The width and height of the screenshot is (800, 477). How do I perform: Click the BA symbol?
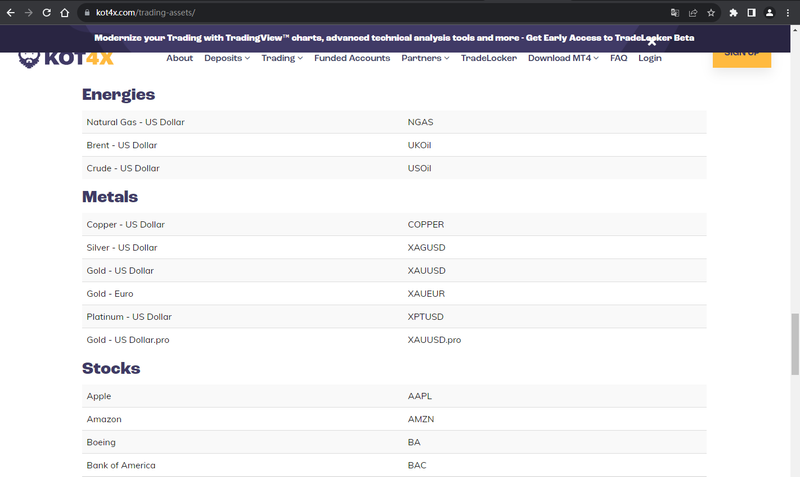(x=414, y=442)
